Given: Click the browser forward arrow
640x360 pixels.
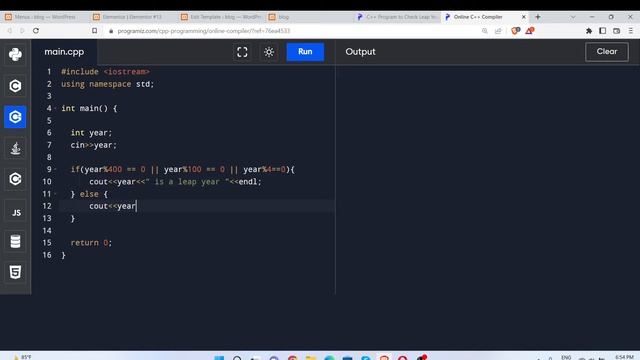Looking at the screenshot, I should (22, 31).
